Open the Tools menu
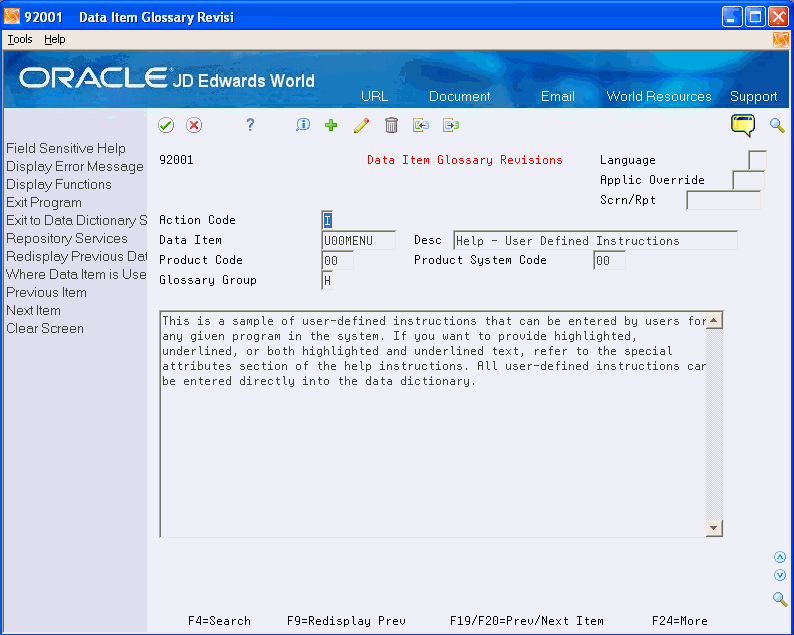The width and height of the screenshot is (794, 635). click(20, 39)
